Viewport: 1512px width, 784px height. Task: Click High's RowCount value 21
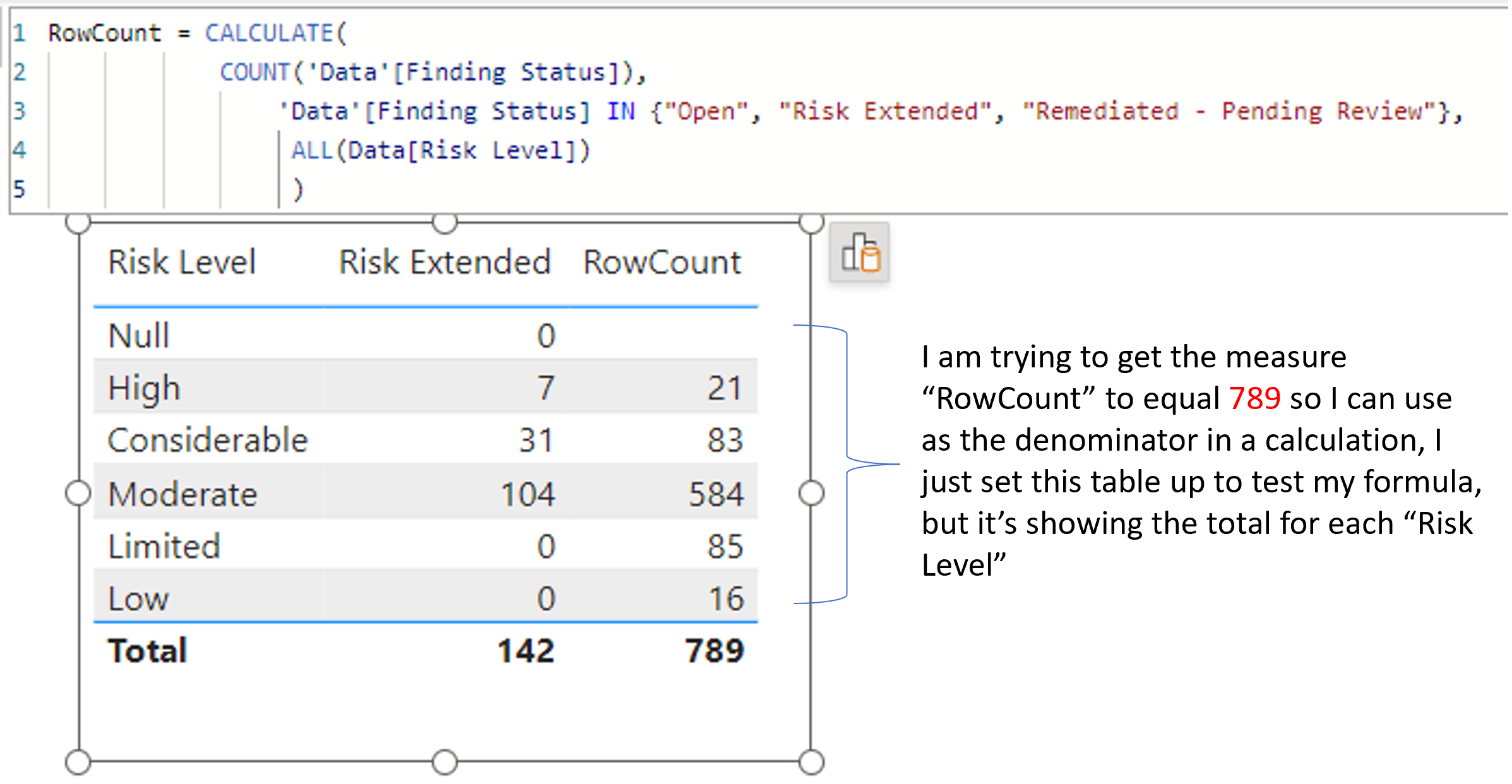pos(724,388)
